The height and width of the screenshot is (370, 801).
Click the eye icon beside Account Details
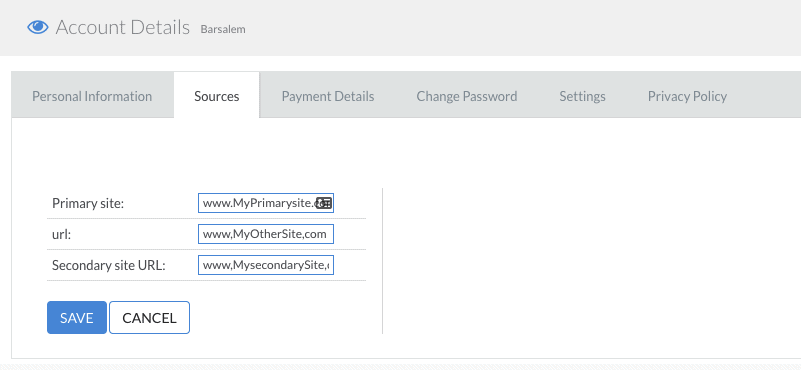38,27
